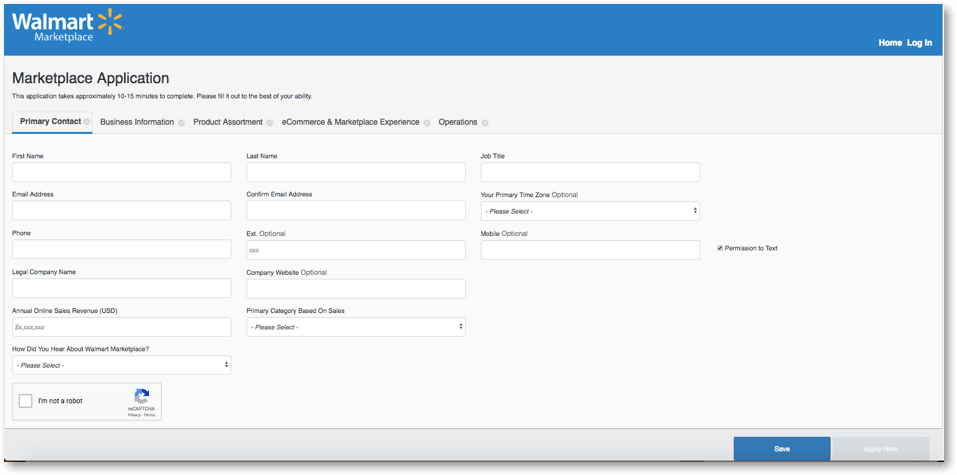Image resolution: width=957 pixels, height=475 pixels.
Task: Open reCAPTCHA Terms link
Action: tap(149, 415)
